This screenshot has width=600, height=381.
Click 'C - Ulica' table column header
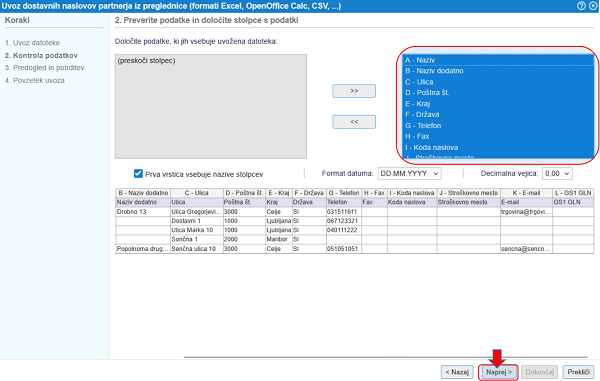click(x=197, y=193)
